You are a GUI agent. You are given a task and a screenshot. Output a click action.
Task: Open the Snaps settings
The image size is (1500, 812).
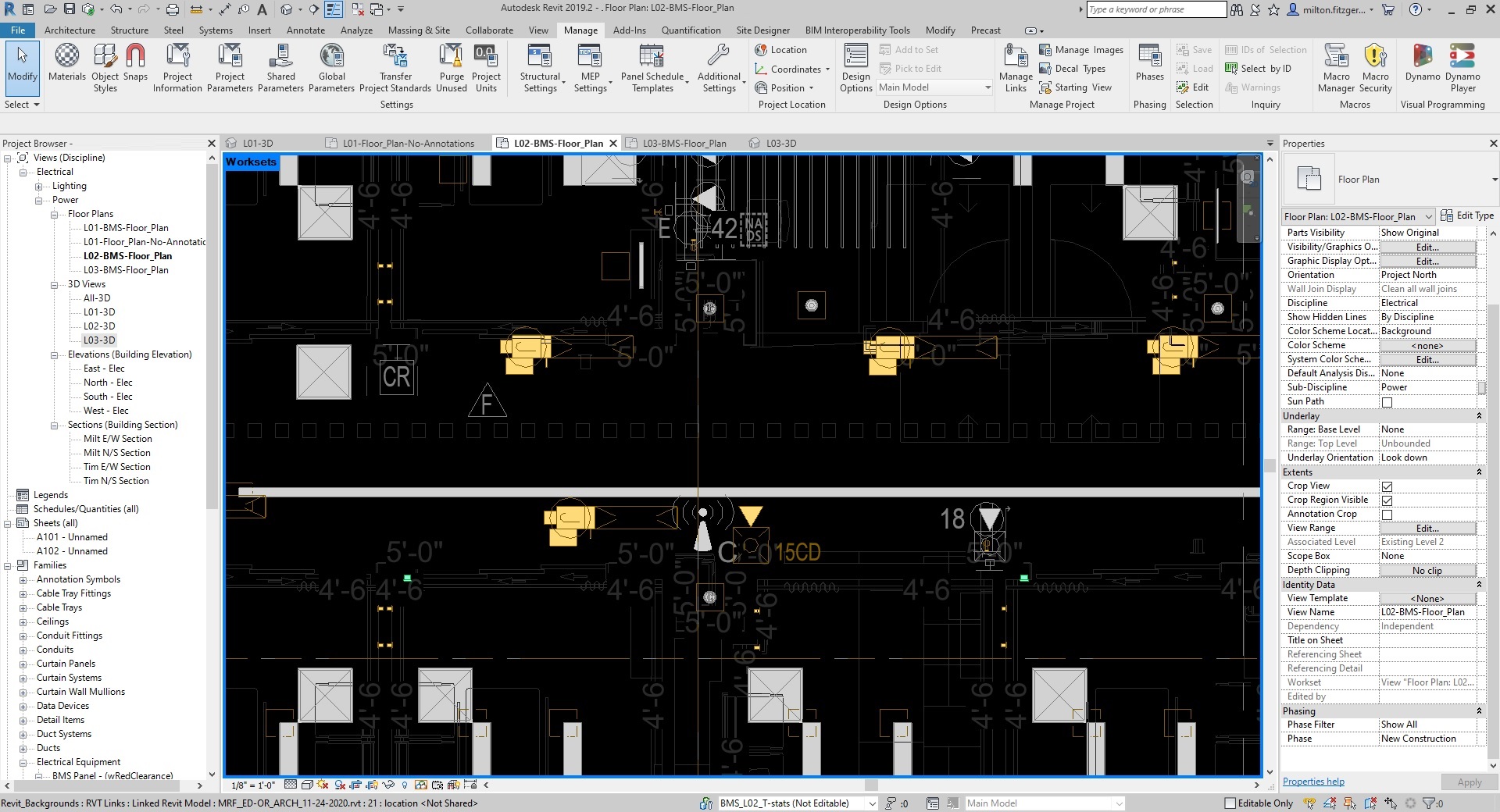(x=135, y=62)
